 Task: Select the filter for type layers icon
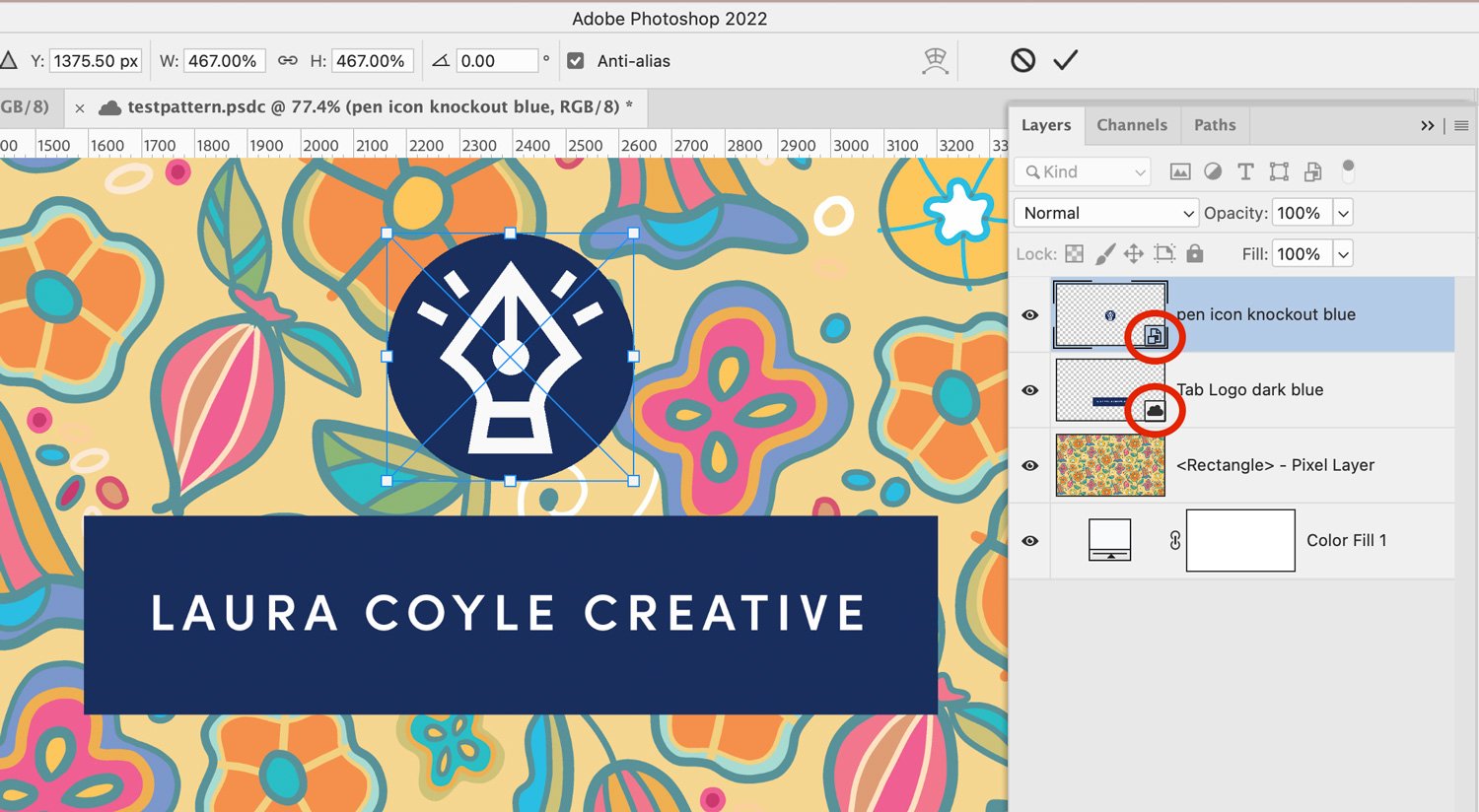(x=1245, y=171)
